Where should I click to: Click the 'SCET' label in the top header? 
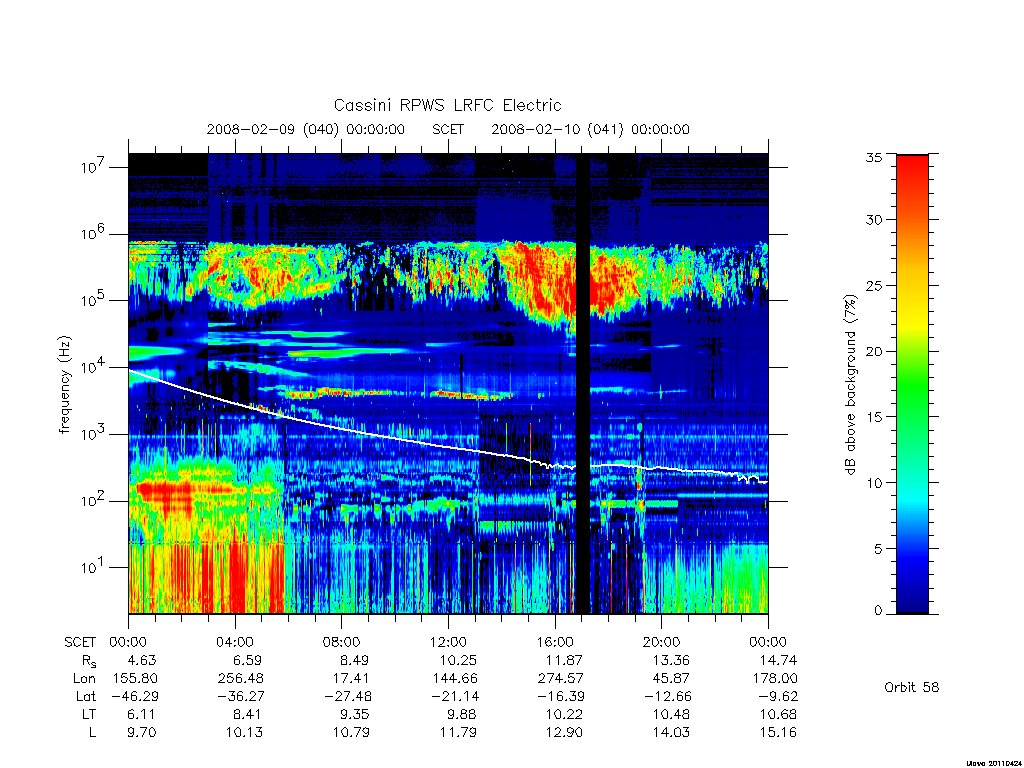coord(448,129)
